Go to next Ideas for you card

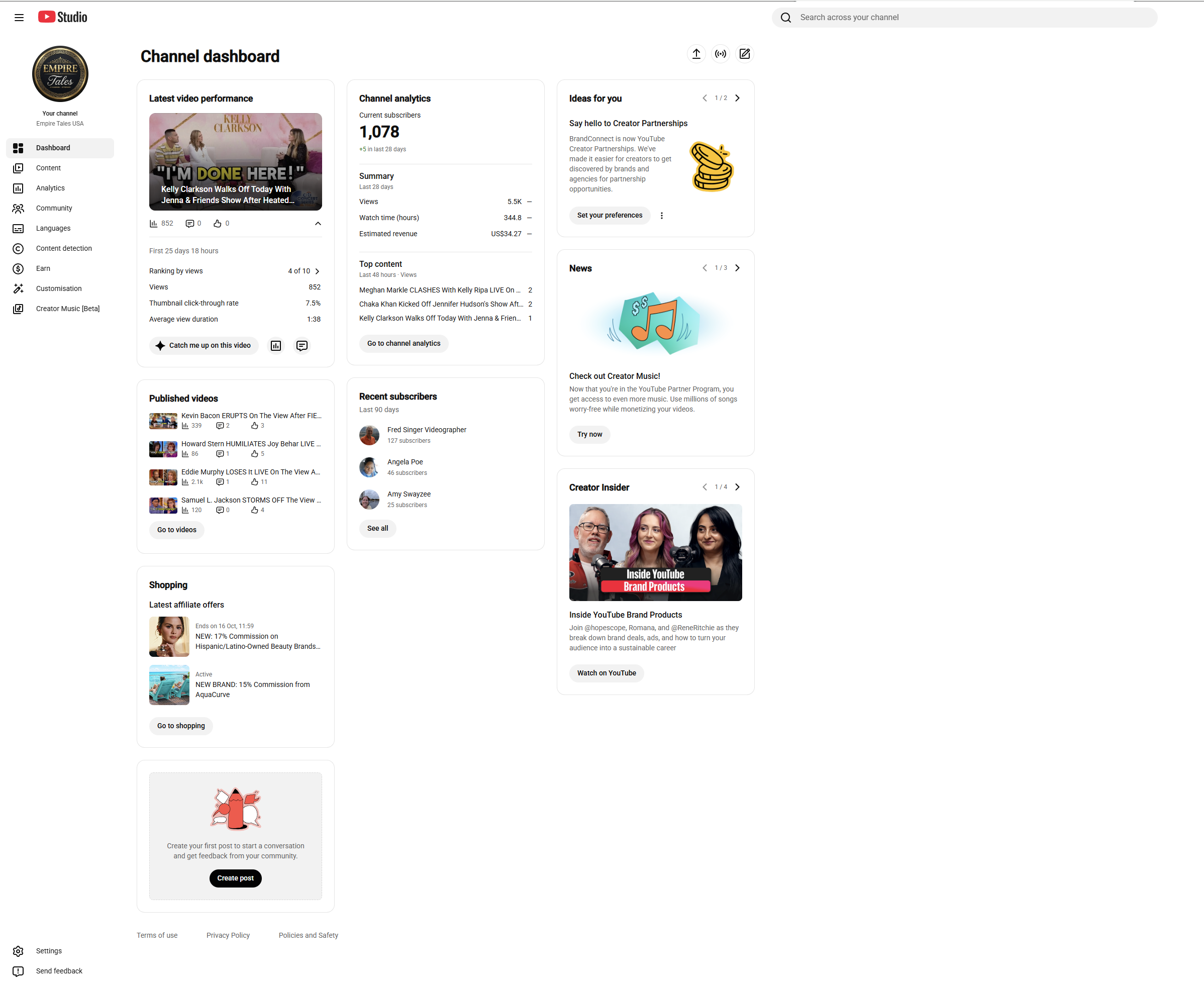737,98
